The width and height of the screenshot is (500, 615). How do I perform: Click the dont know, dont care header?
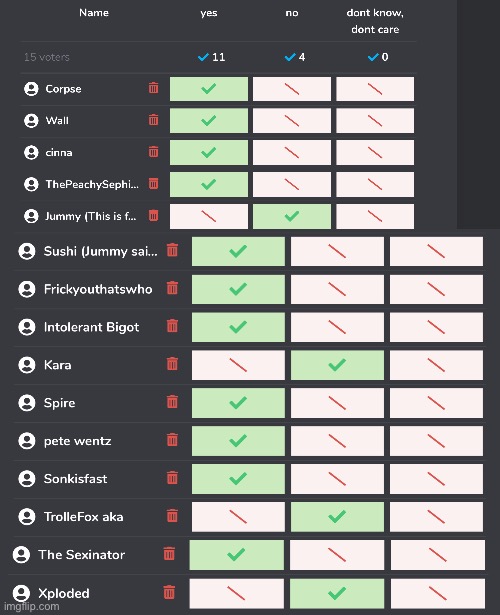click(375, 21)
